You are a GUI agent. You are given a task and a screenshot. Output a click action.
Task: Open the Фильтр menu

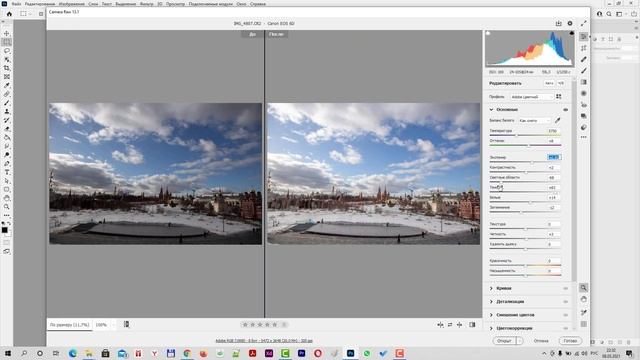(147, 4)
